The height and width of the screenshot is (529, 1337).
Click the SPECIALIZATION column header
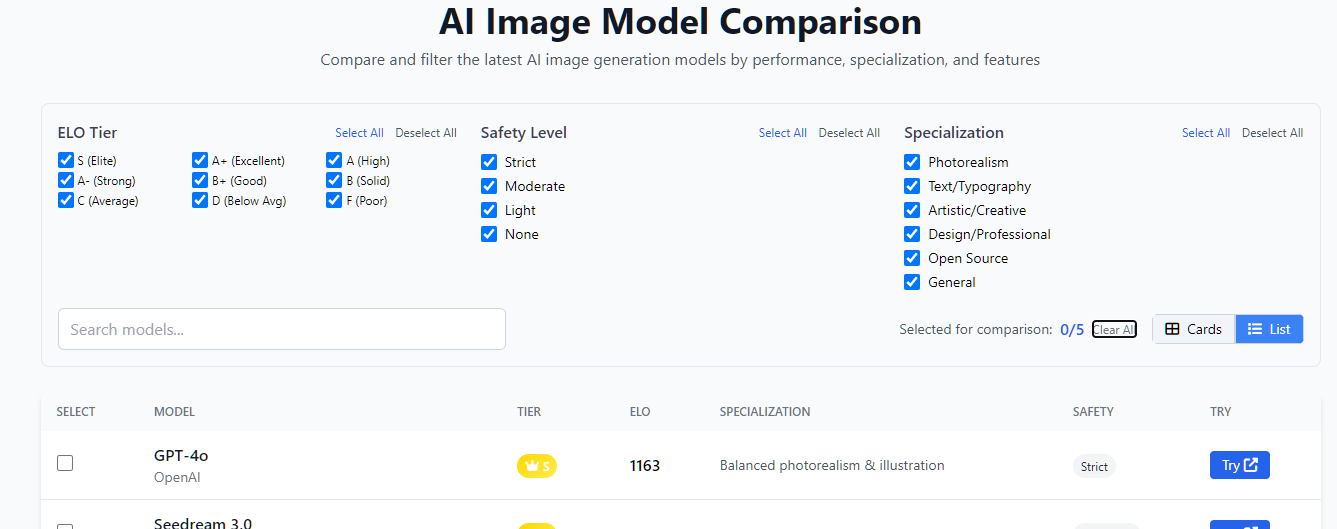[765, 412]
